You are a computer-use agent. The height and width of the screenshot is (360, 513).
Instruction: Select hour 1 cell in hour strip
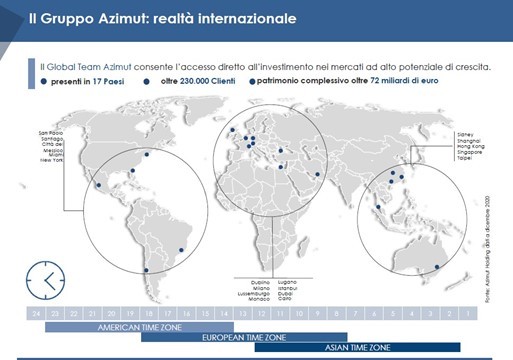point(468,313)
